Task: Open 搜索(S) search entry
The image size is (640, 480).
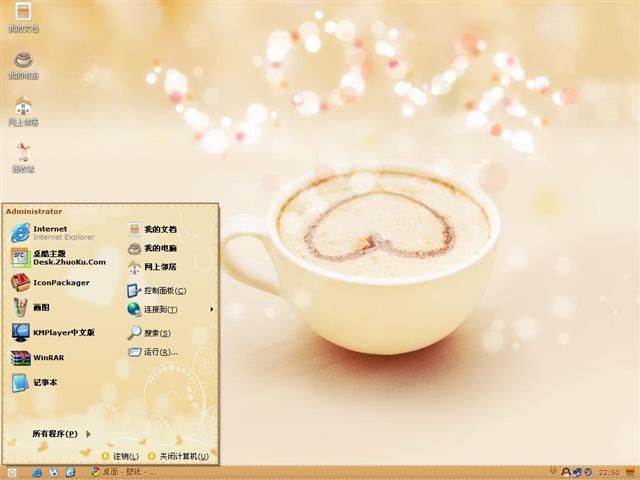Action: pos(149,333)
